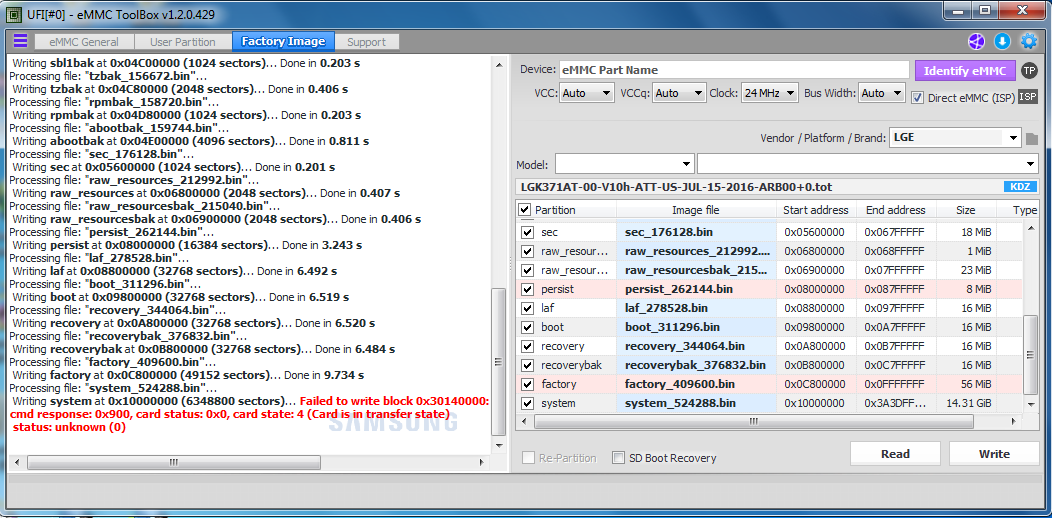
Task: Uncheck the boot partition checkbox
Action: 528,327
